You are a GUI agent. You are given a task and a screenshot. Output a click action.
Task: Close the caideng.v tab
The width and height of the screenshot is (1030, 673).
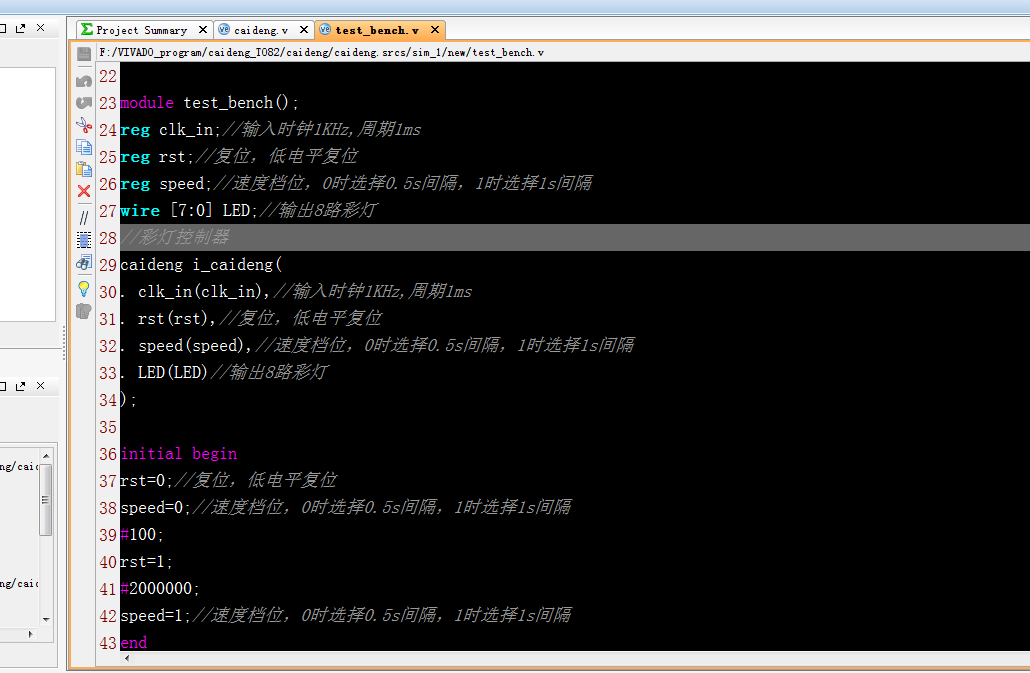(303, 30)
